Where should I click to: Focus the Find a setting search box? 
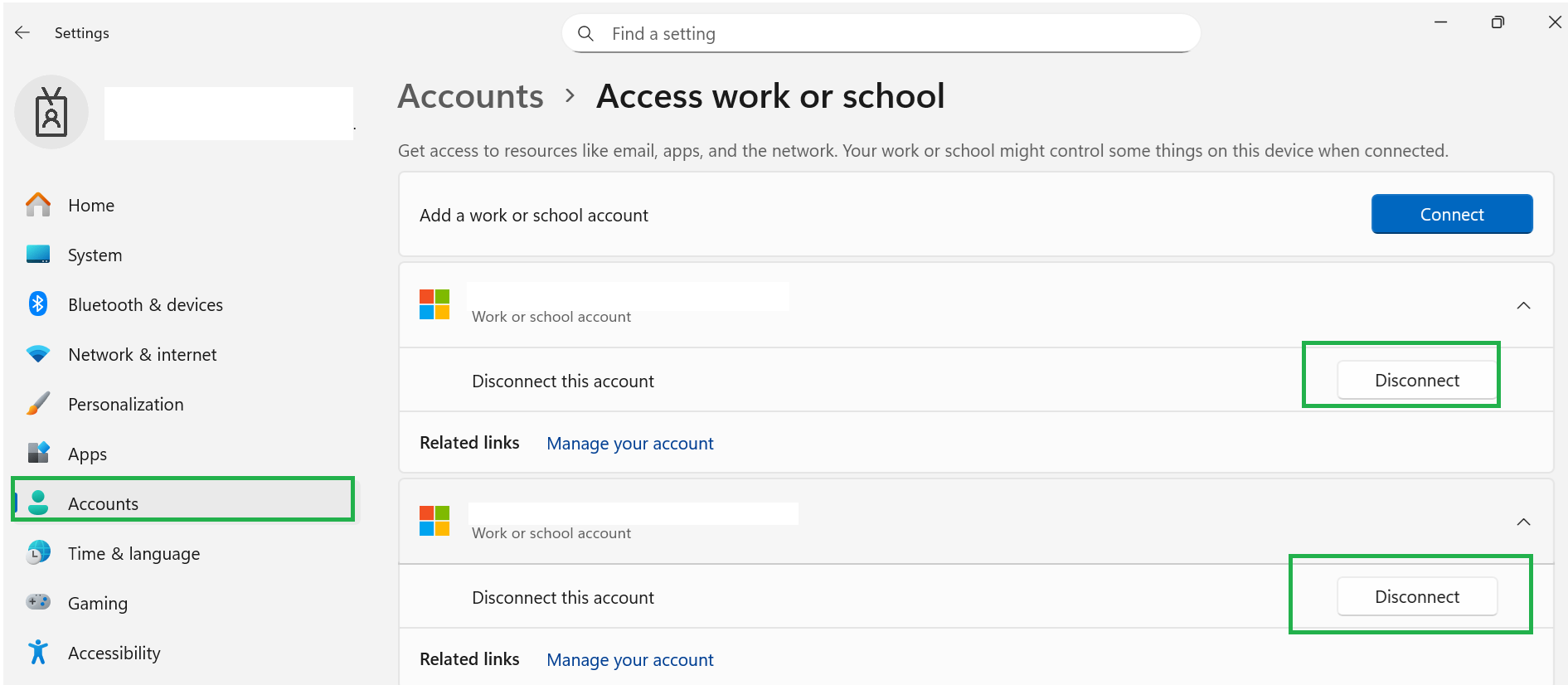[881, 33]
